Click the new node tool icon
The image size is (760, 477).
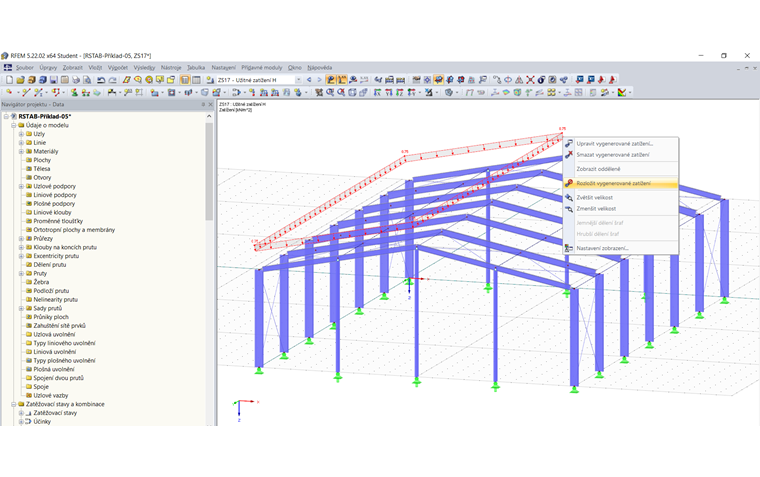pyautogui.click(x=9, y=92)
